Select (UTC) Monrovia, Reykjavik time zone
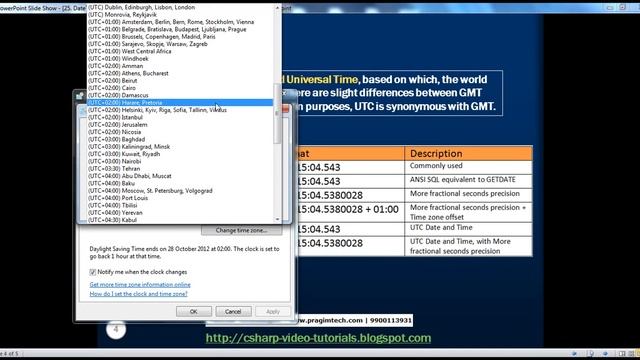This screenshot has width=640, height=360. click(x=180, y=15)
